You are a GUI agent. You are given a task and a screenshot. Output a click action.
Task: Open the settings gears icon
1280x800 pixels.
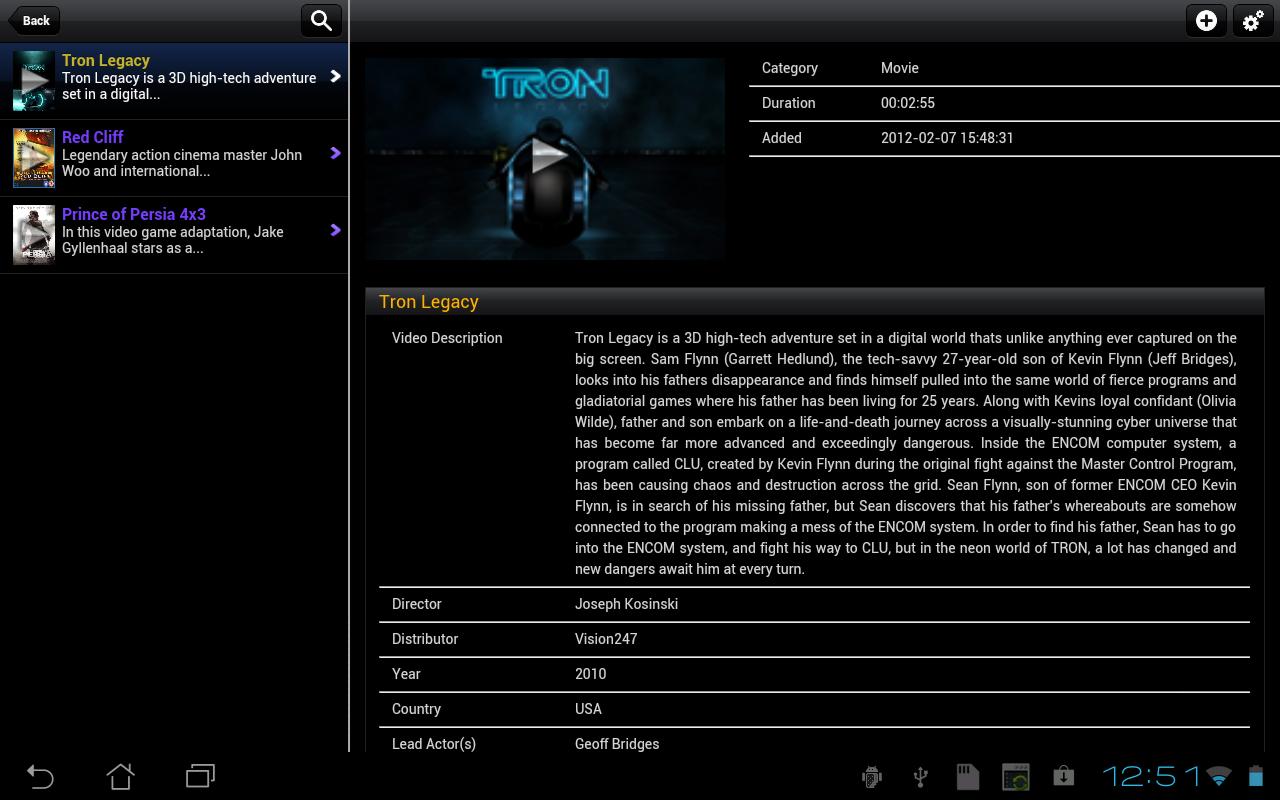pos(1252,20)
